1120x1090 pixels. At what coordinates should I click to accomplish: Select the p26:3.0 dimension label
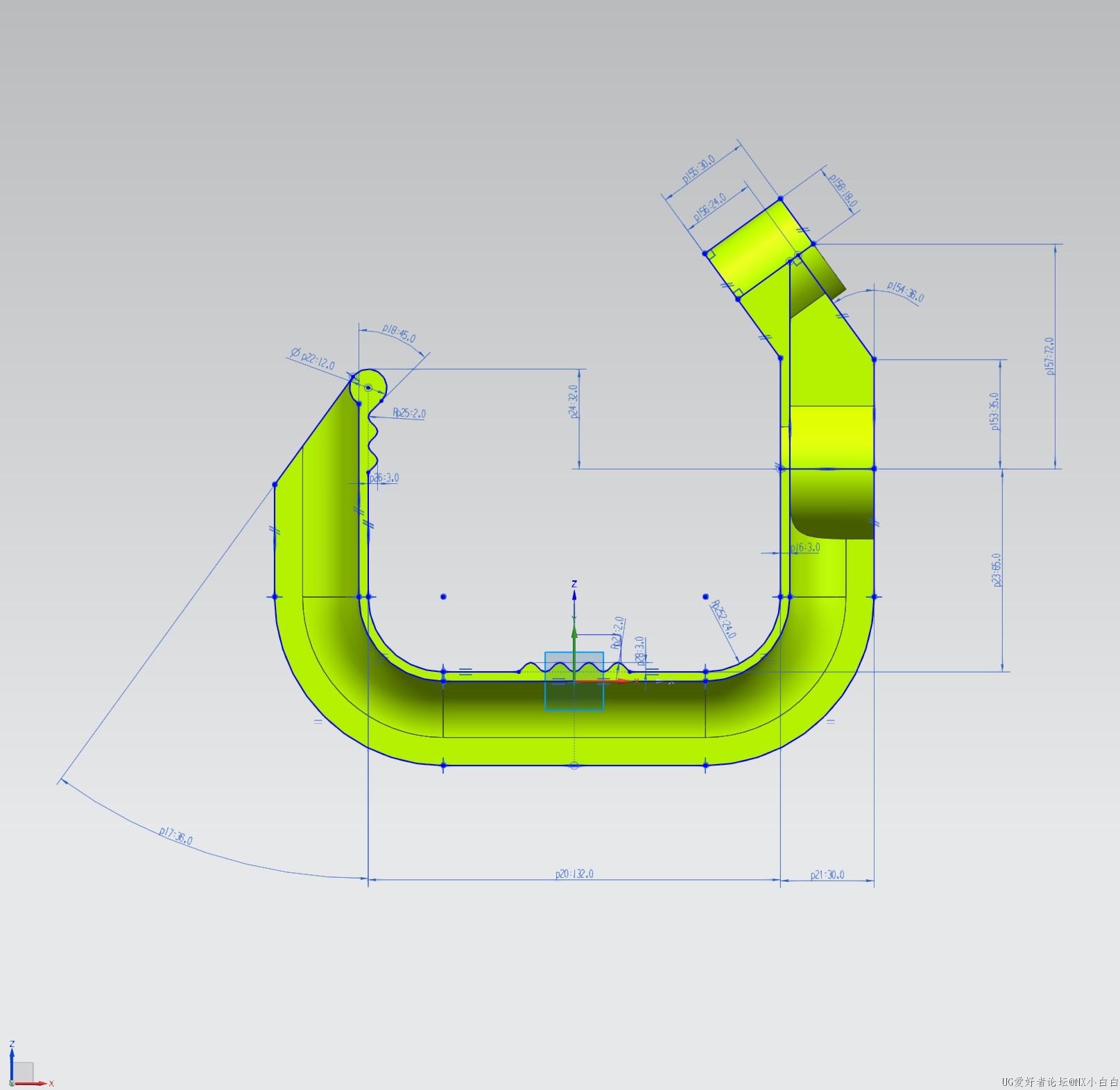point(384,478)
